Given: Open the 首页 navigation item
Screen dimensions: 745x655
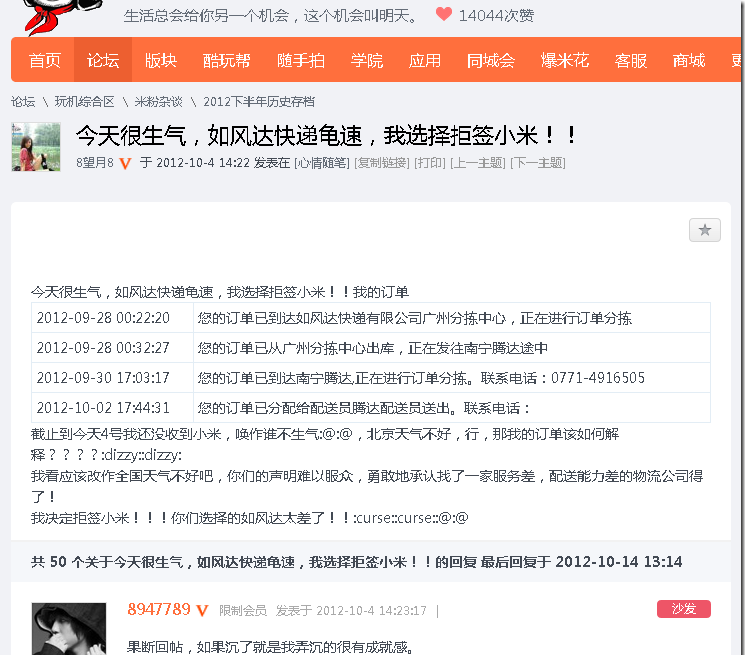Looking at the screenshot, I should pos(45,60).
